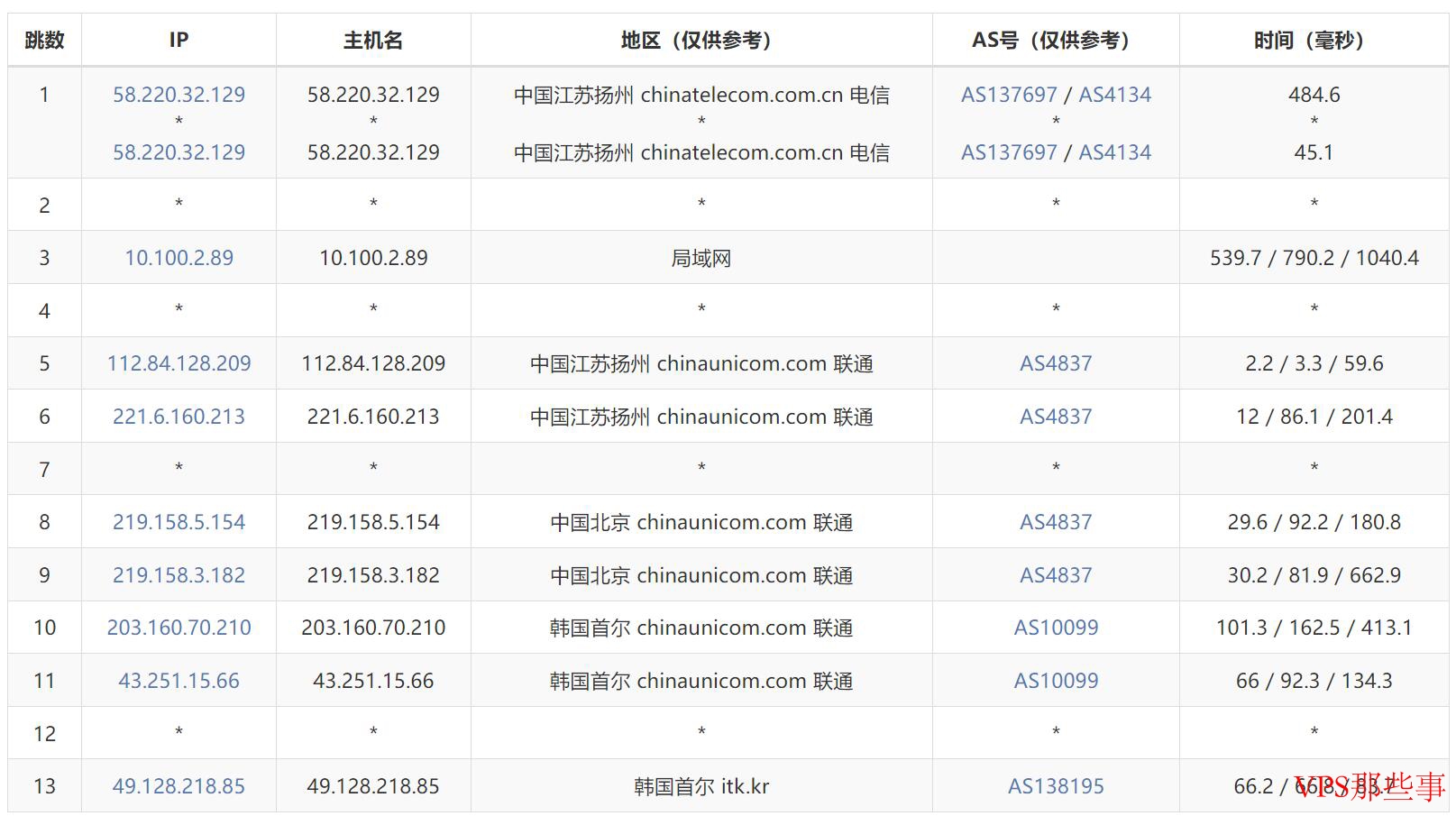The width and height of the screenshot is (1456, 816).
Task: Select the 韩国首尔 itk.kr region cell
Action: (x=701, y=786)
